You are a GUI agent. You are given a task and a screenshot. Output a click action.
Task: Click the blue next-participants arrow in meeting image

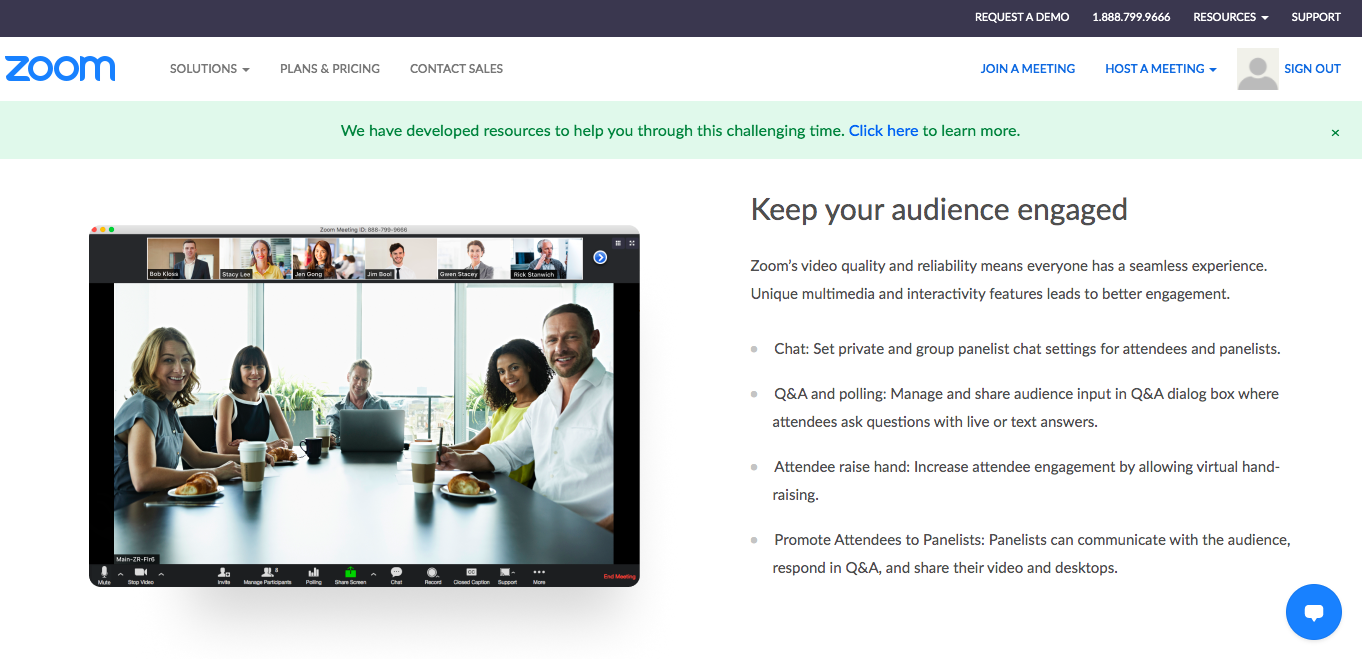[x=600, y=257]
